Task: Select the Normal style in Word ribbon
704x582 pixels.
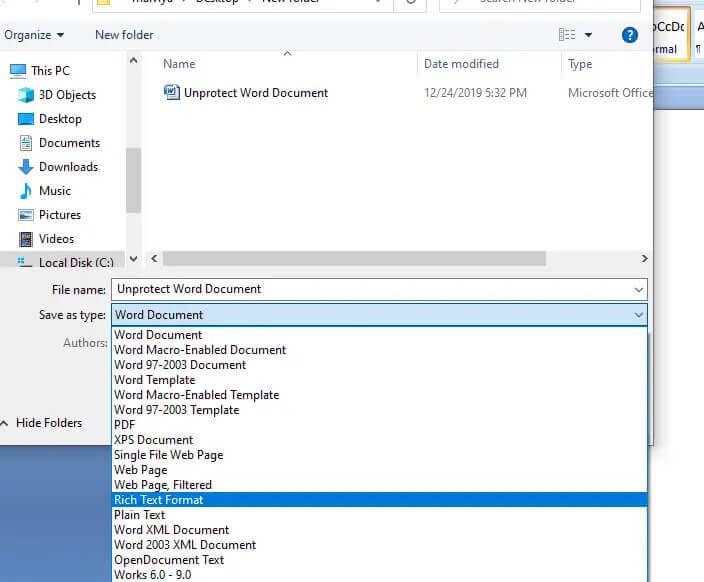Action: pyautogui.click(x=670, y=35)
